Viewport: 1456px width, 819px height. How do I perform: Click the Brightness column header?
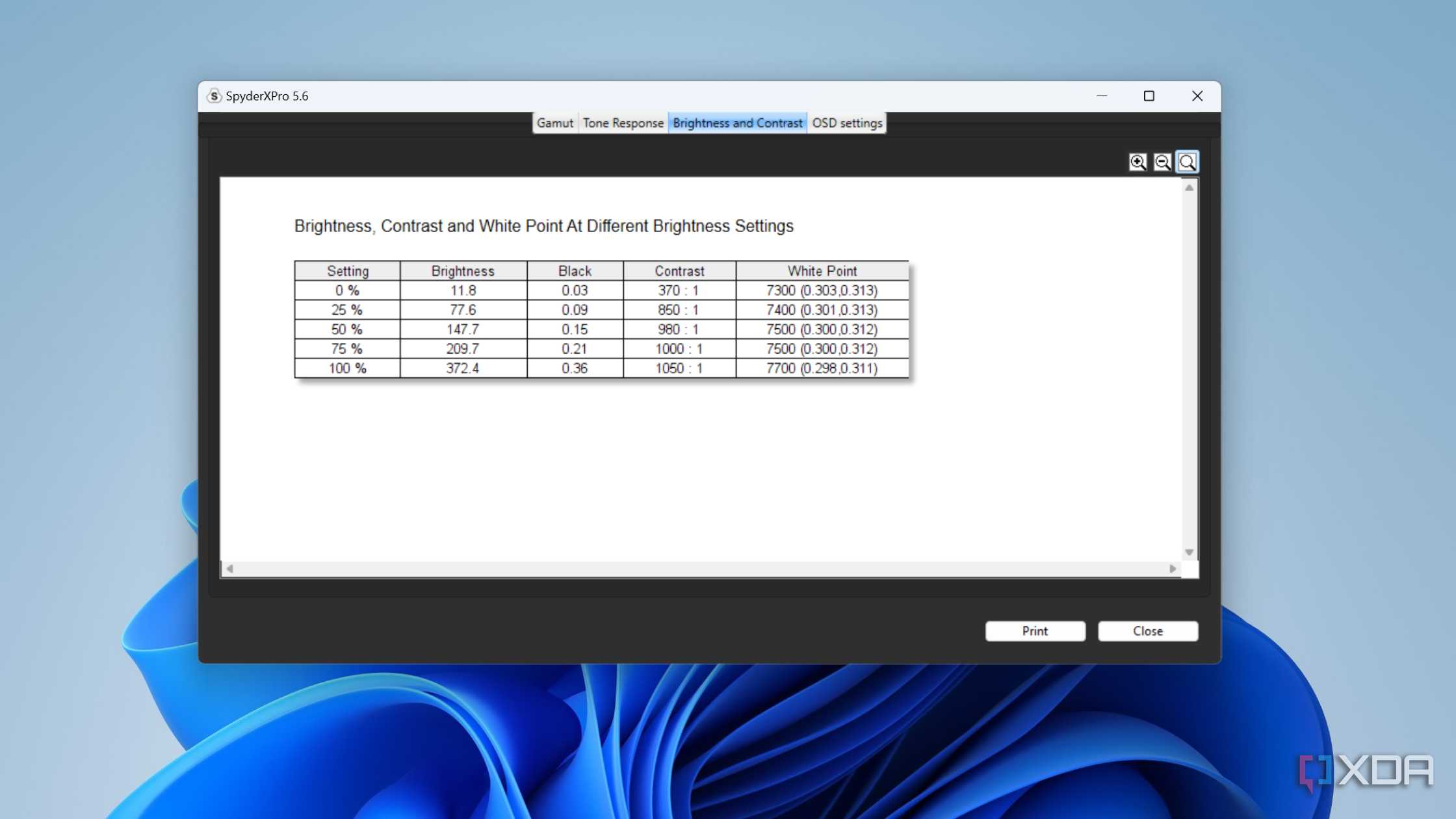[463, 271]
